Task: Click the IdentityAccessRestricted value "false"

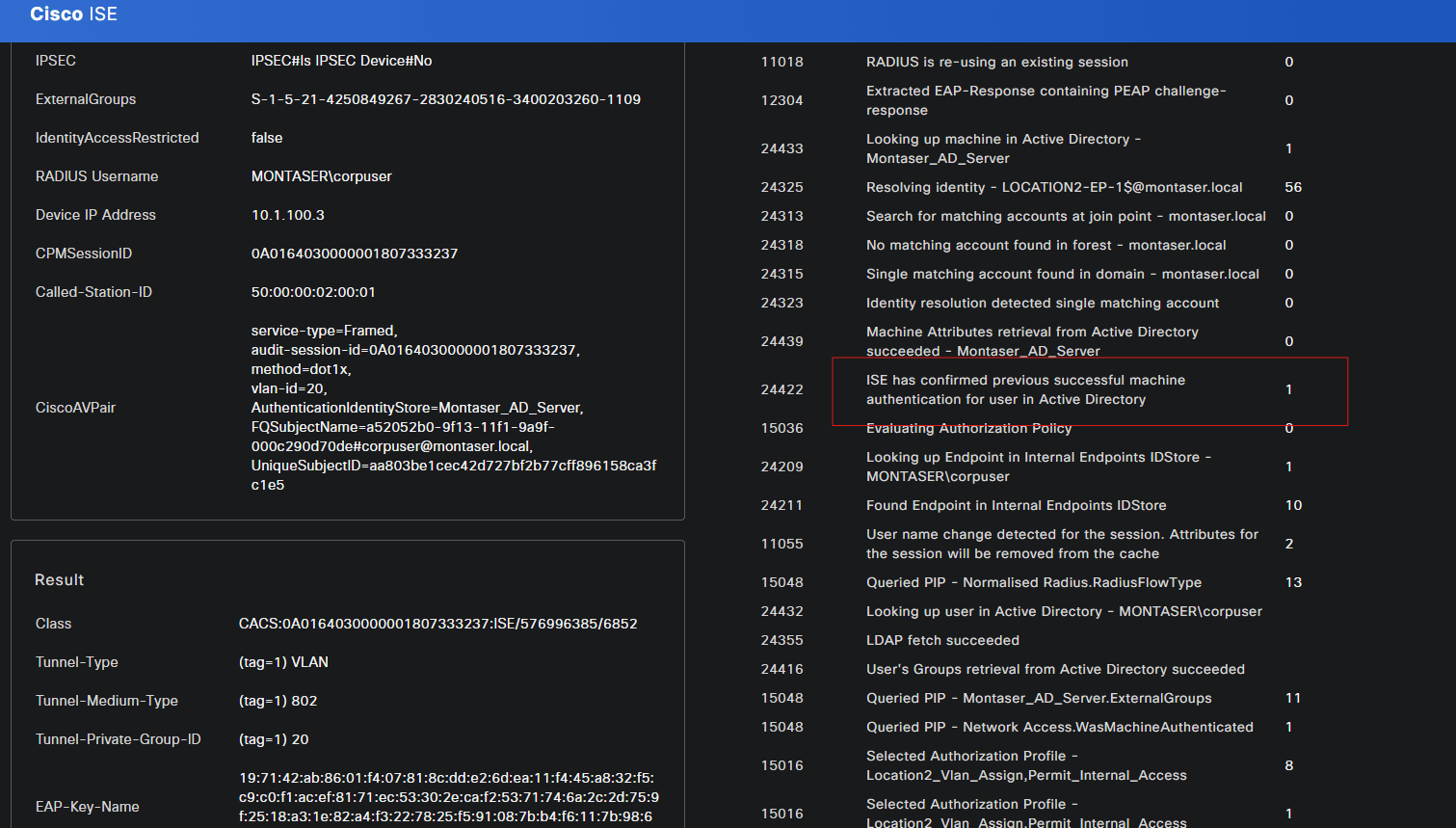Action: 267,138
